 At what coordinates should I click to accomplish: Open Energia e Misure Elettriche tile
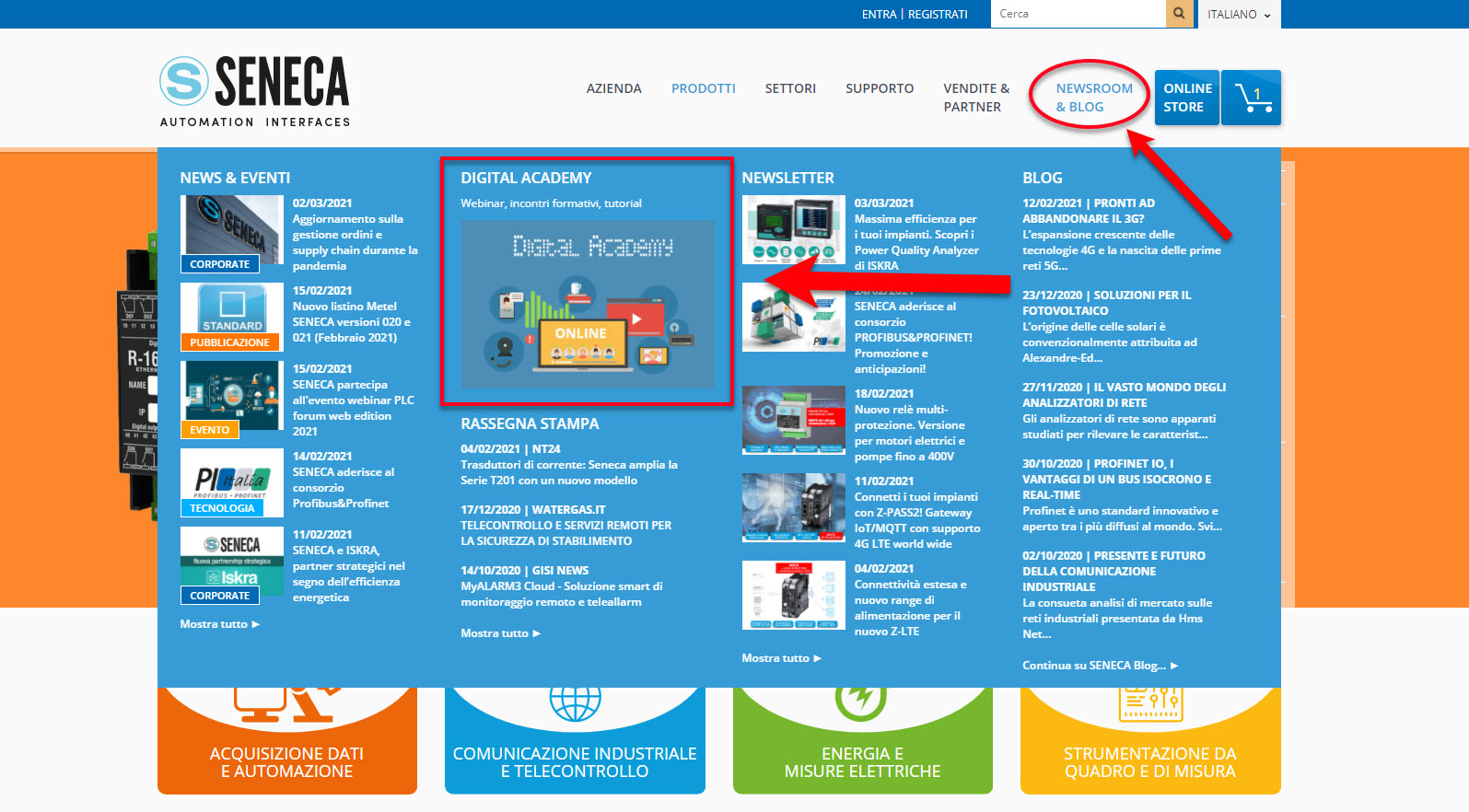click(x=863, y=741)
